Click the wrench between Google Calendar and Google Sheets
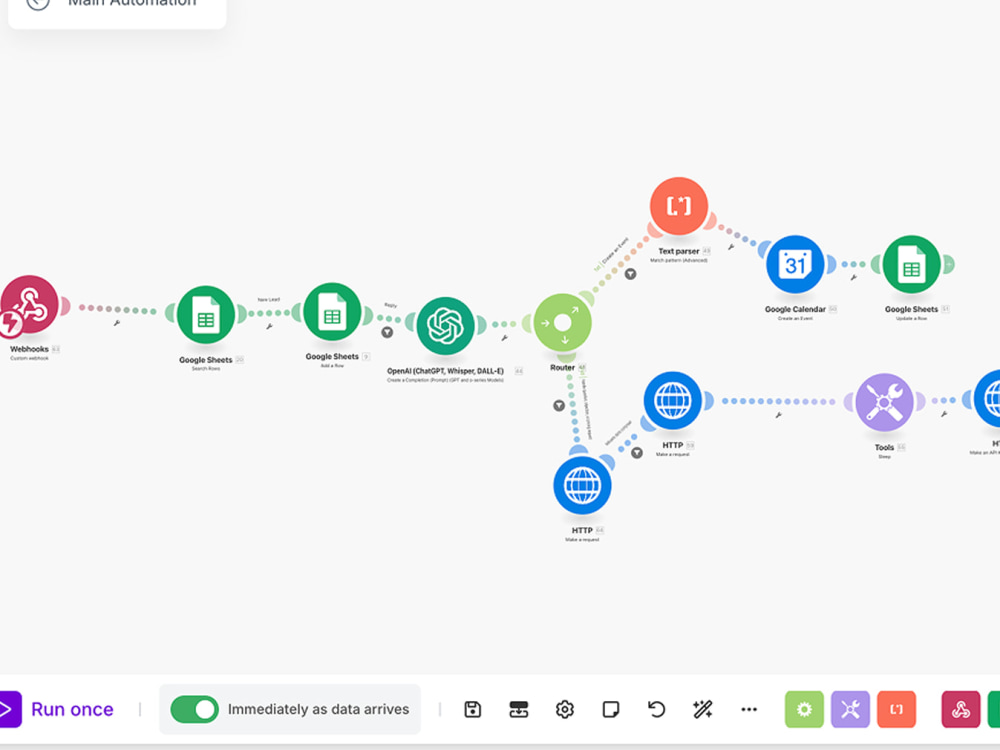The image size is (1000, 750). coord(853,277)
